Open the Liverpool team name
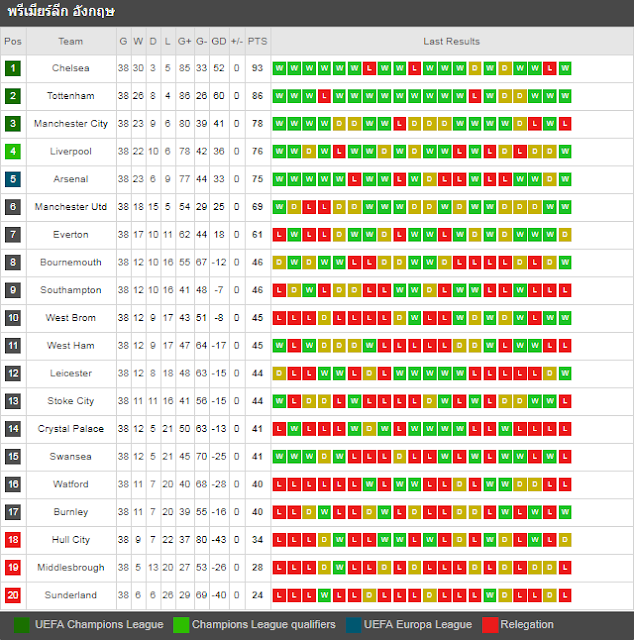Image resolution: width=634 pixels, height=640 pixels. [71, 151]
